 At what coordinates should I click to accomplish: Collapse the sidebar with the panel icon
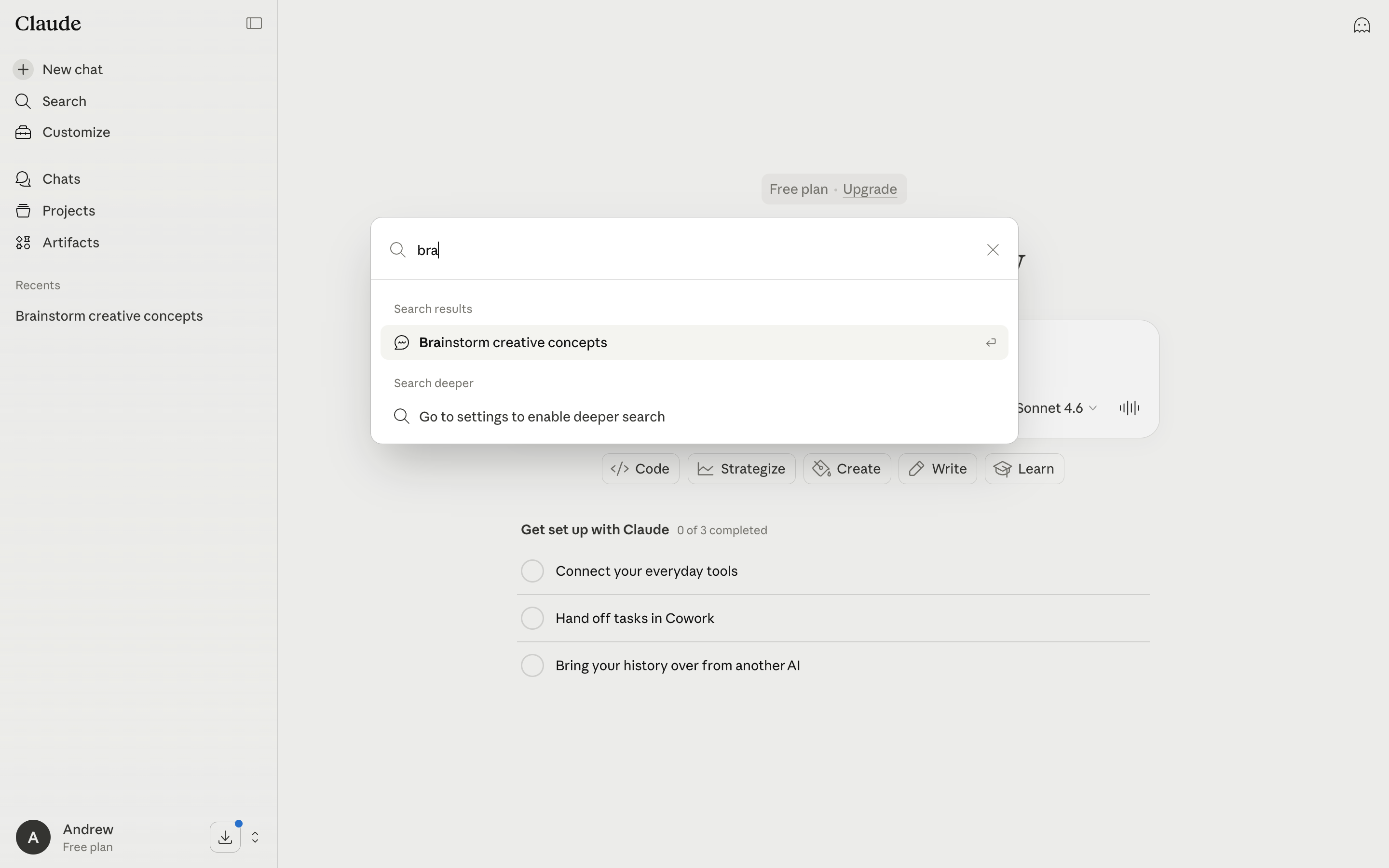pyautogui.click(x=254, y=23)
